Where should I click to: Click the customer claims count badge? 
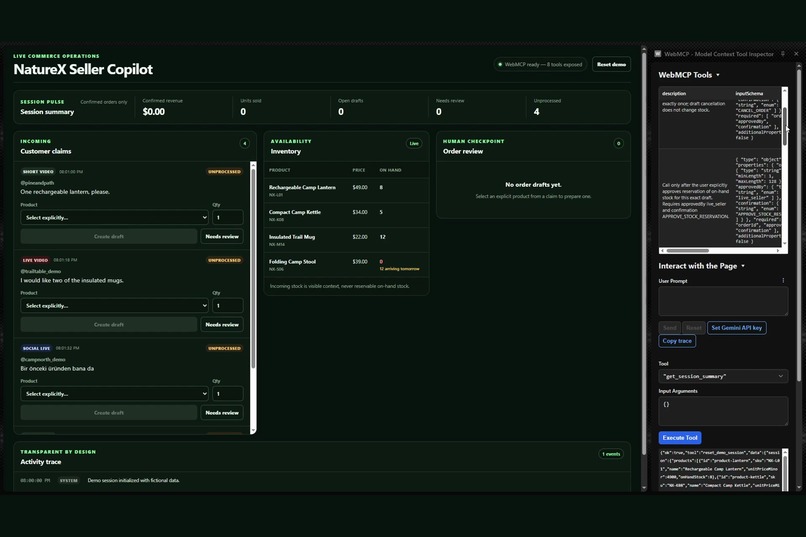[x=245, y=143]
